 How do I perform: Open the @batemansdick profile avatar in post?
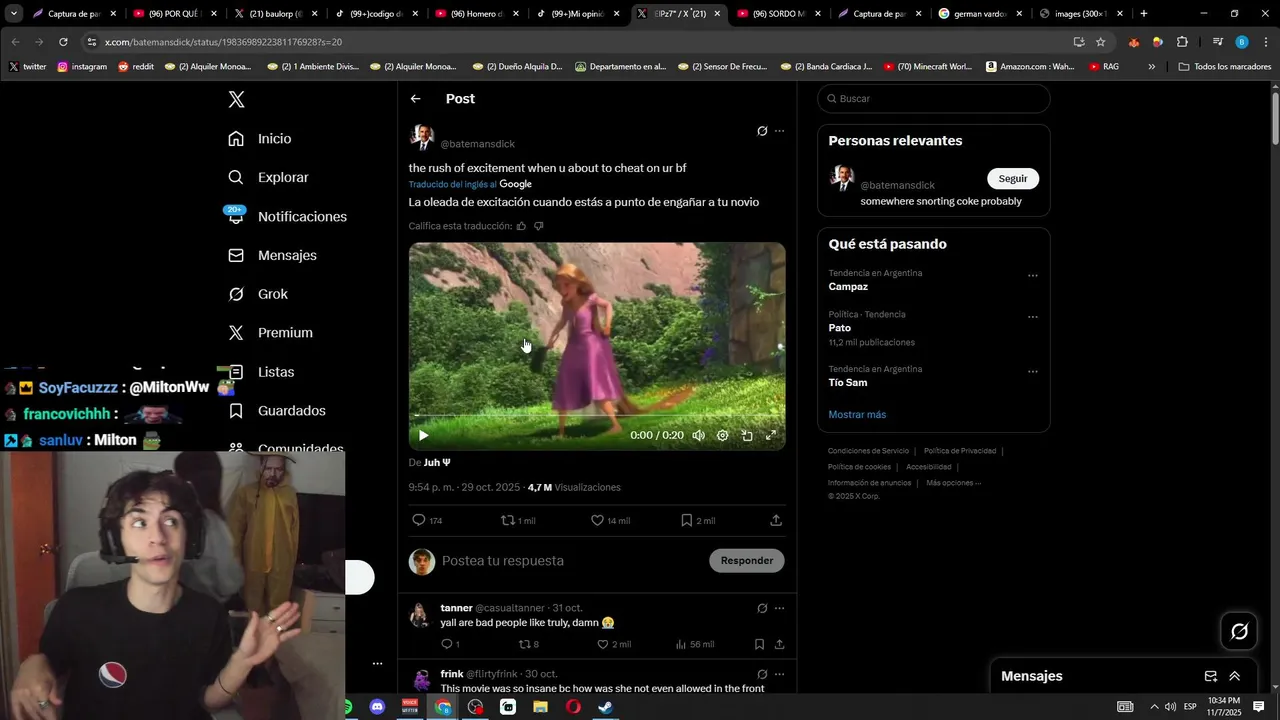[422, 138]
